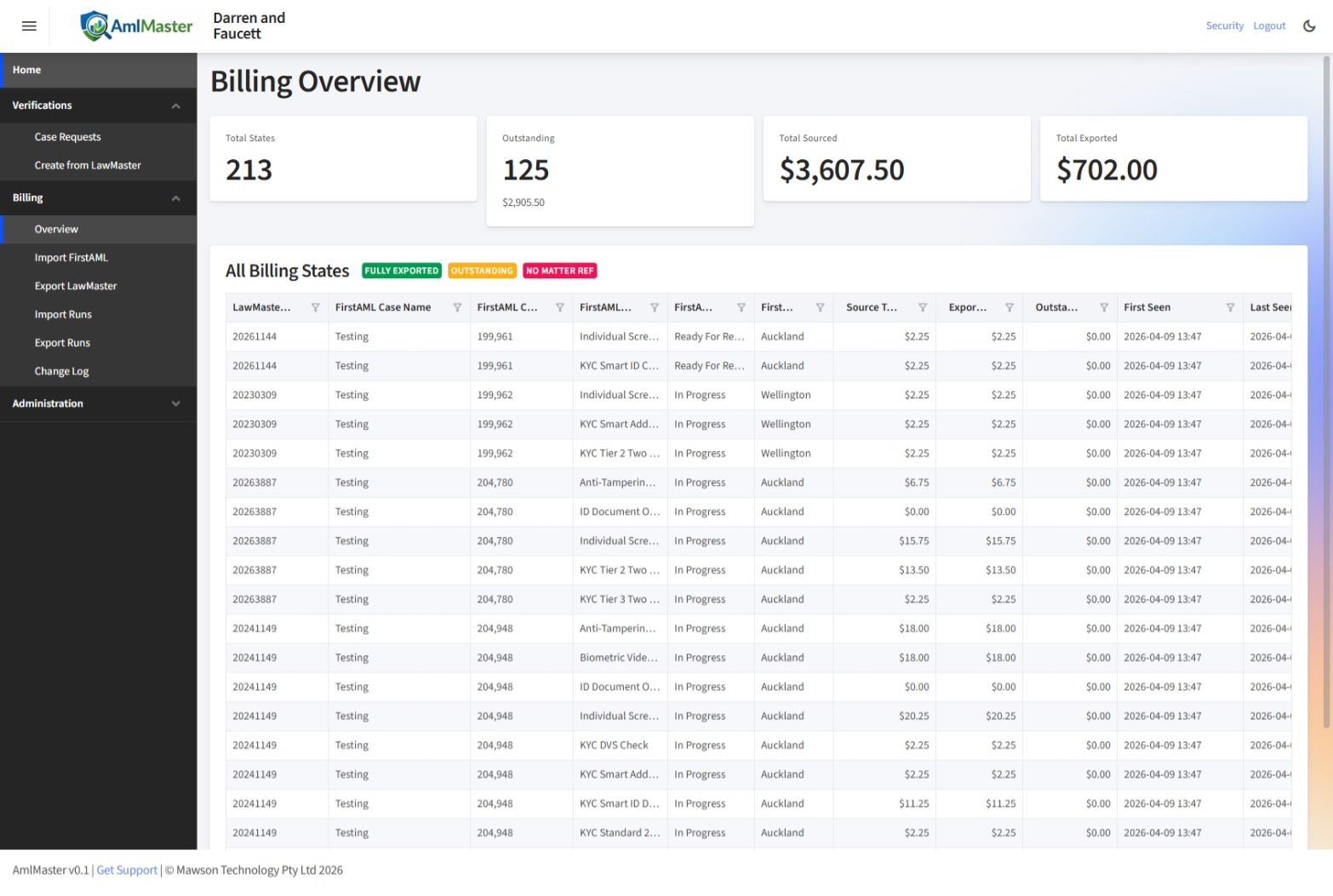The image size is (1333, 896).
Task: Open the Get Support link
Action: coord(126,870)
